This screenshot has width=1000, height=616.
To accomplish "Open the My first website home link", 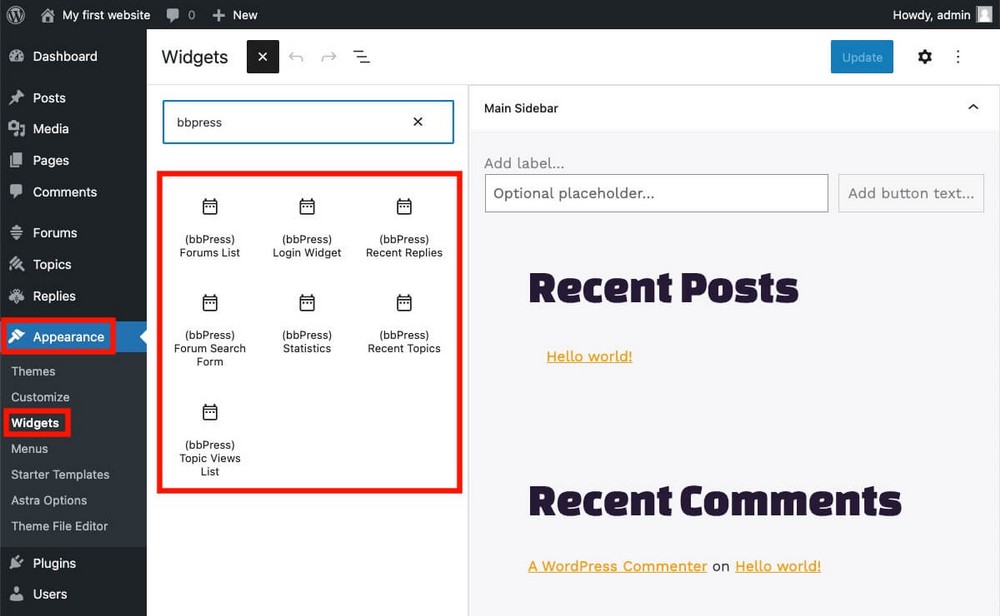I will pyautogui.click(x=96, y=15).
